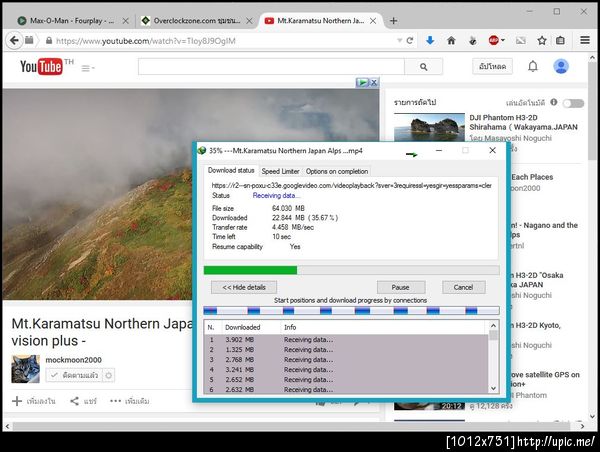
Task: Click the mockmoon2000 channel avatar
Action: coord(26,369)
